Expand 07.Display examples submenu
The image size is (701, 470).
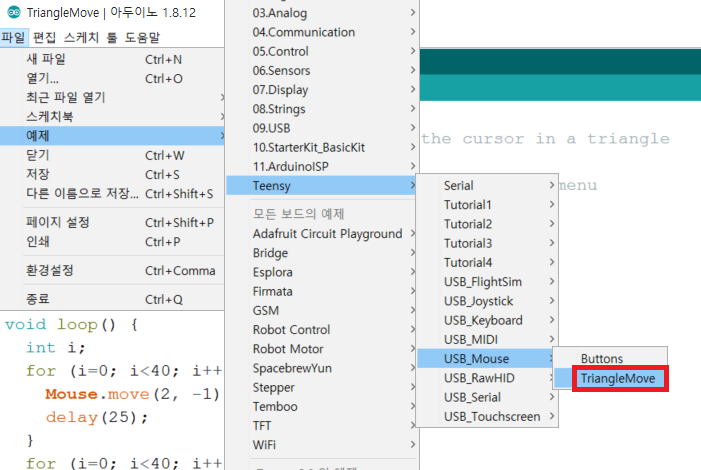323,90
